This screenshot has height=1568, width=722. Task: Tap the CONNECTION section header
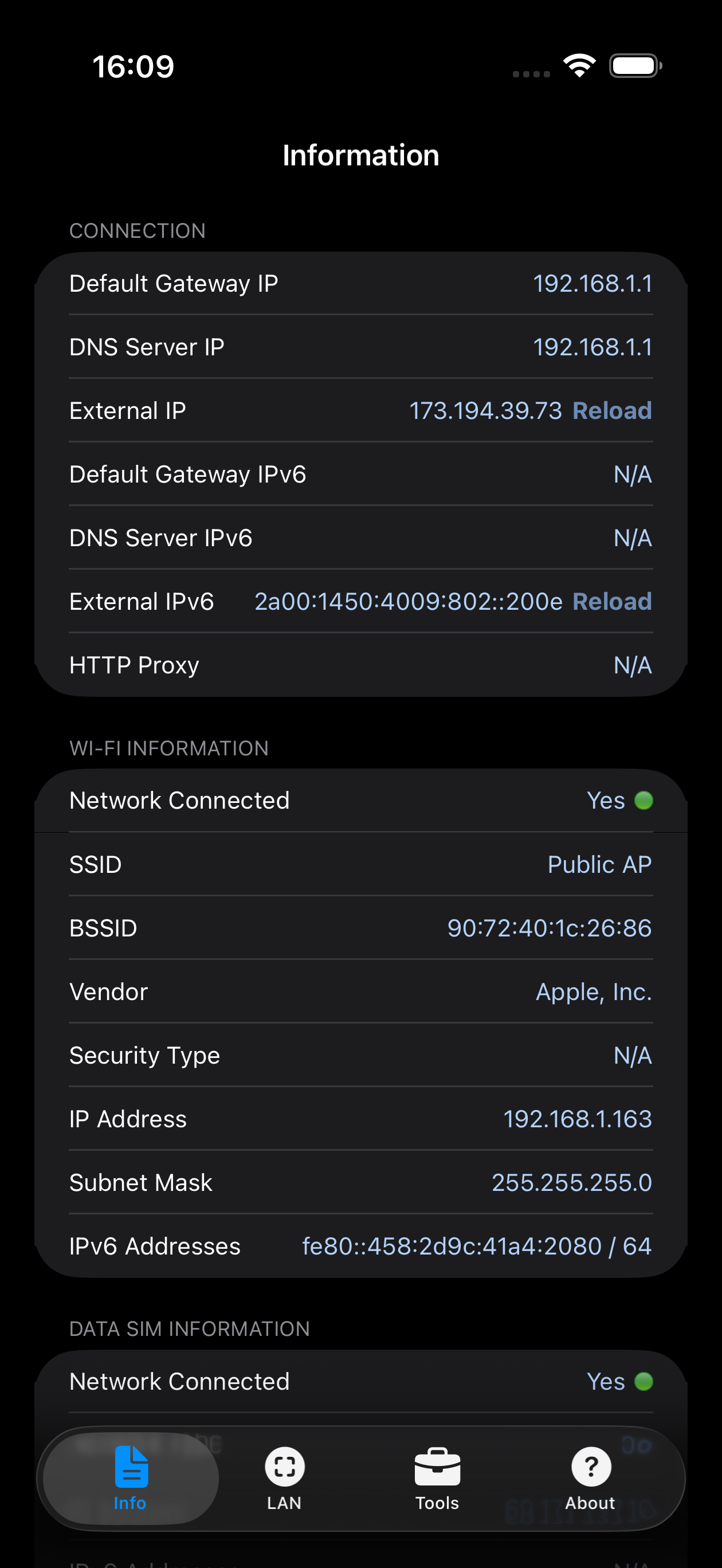pos(137,231)
